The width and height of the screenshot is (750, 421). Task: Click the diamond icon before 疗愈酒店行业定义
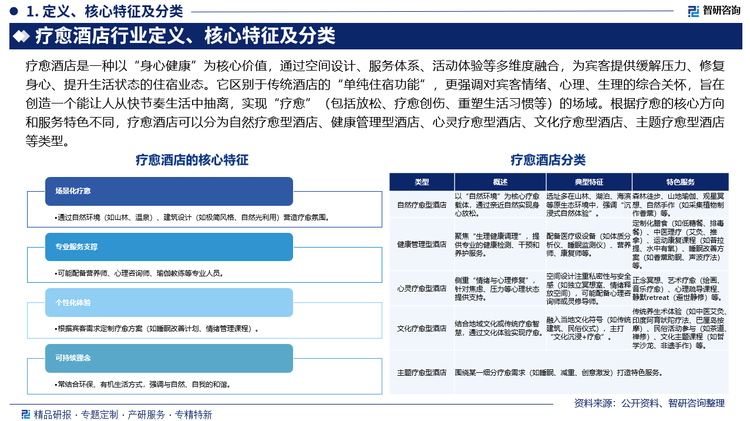(x=22, y=36)
